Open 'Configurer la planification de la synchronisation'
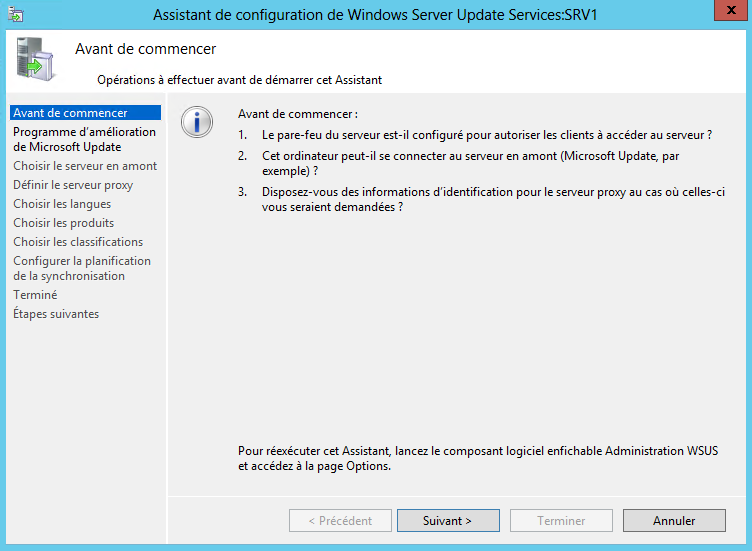This screenshot has height=551, width=752. (82, 268)
